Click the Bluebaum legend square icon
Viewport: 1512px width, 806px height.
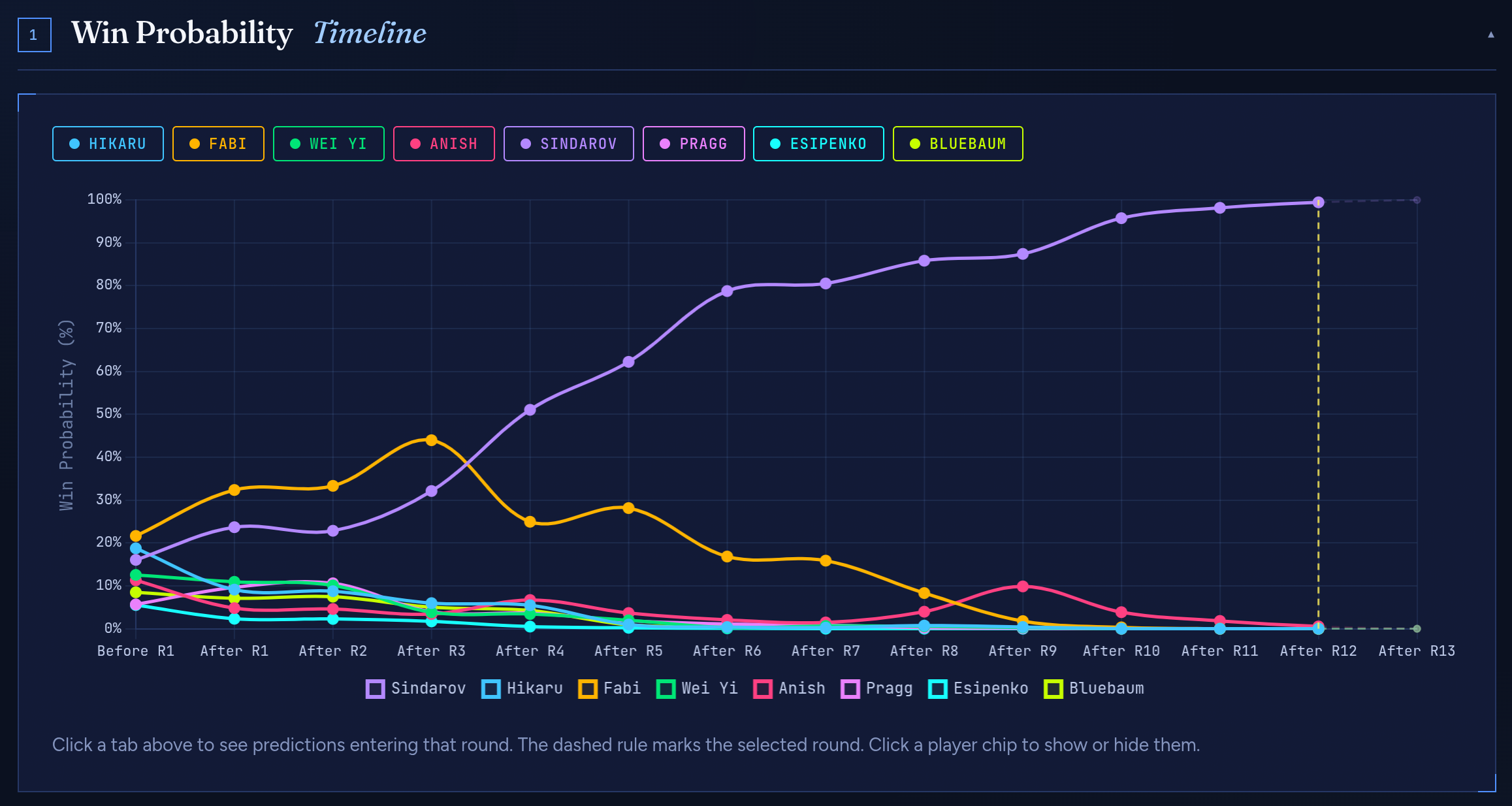1054,689
